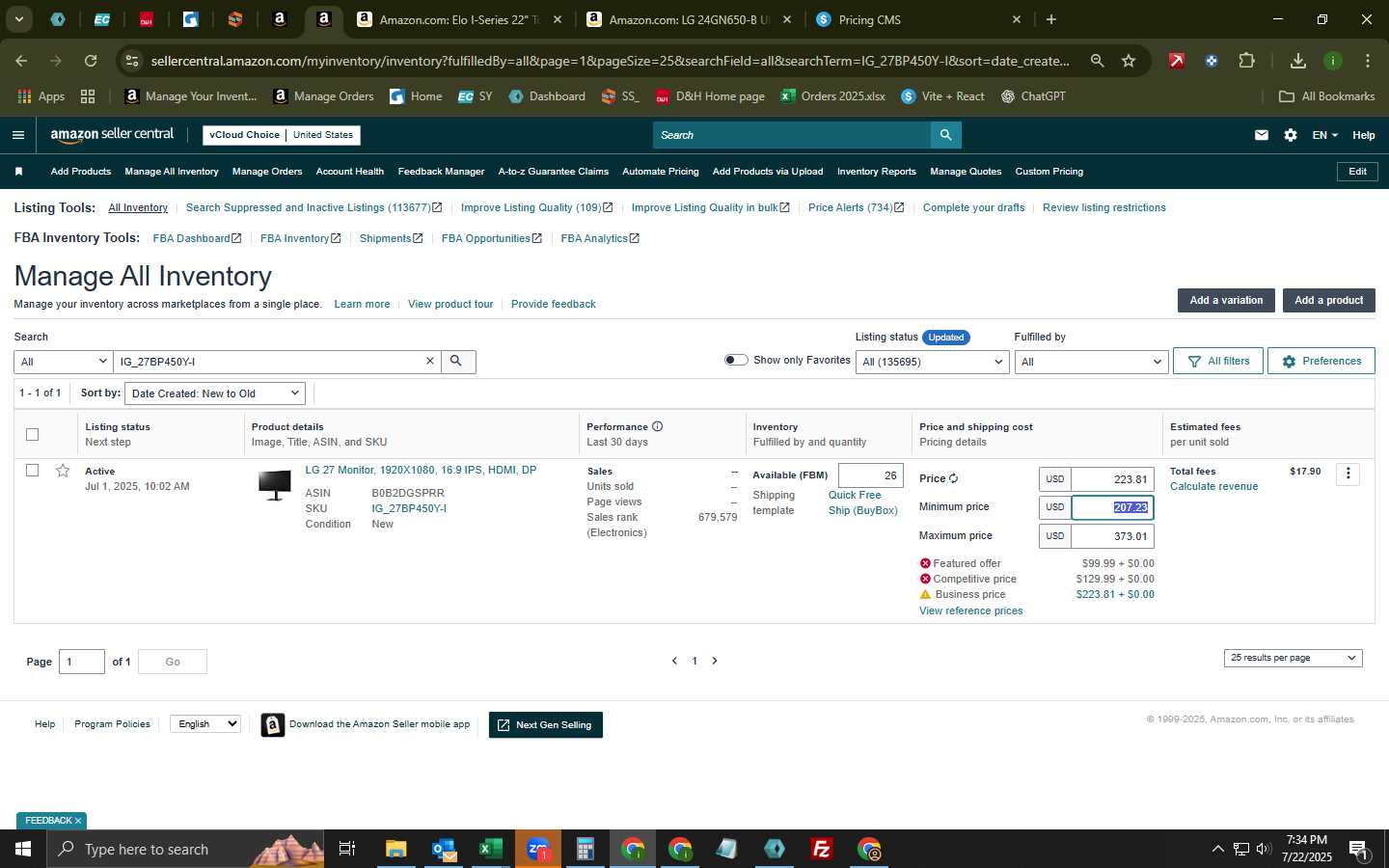Open Excel from the Windows taskbar
Image resolution: width=1389 pixels, height=868 pixels.
click(x=490, y=849)
